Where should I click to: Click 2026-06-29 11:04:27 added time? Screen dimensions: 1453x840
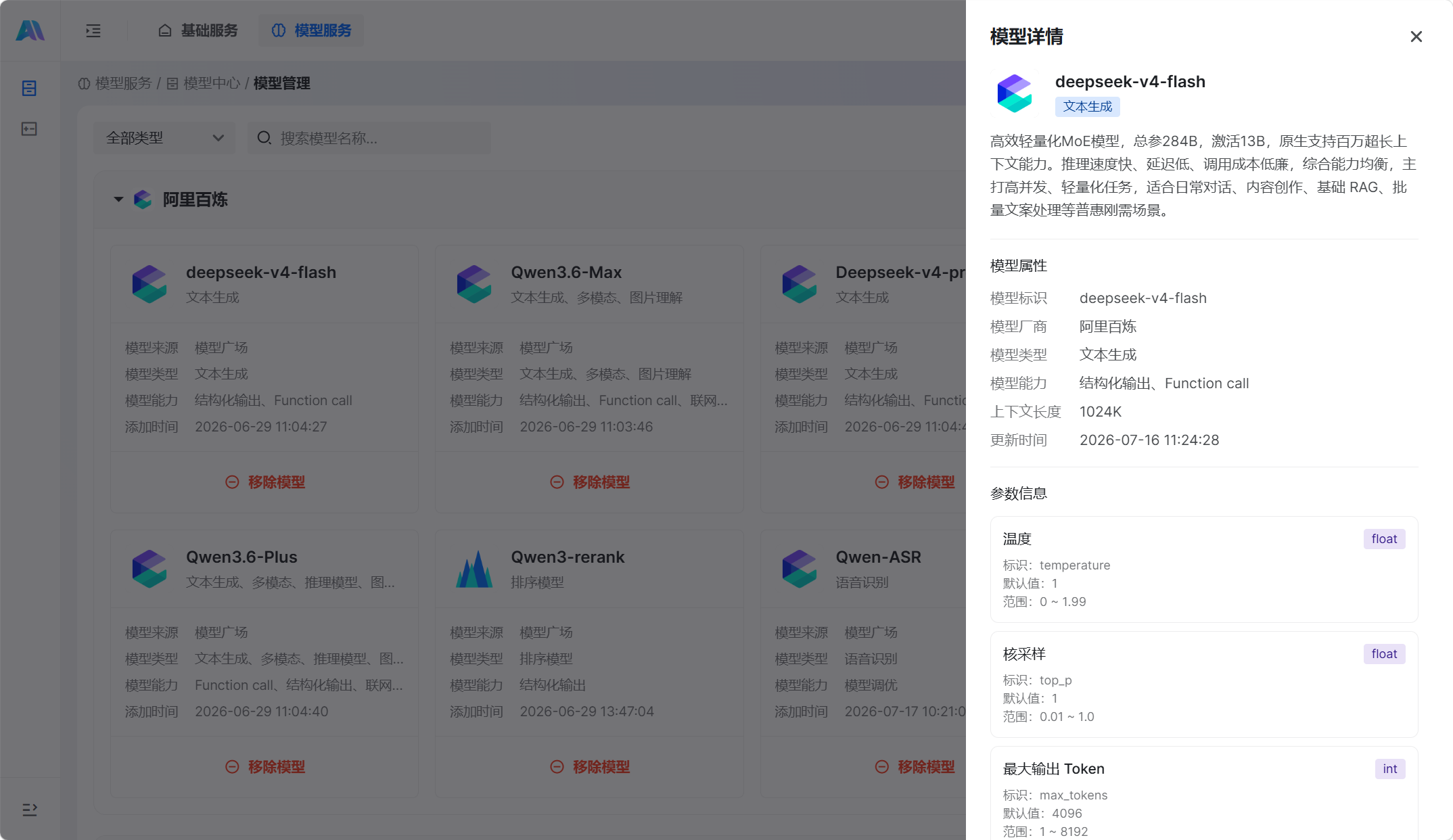pos(261,427)
